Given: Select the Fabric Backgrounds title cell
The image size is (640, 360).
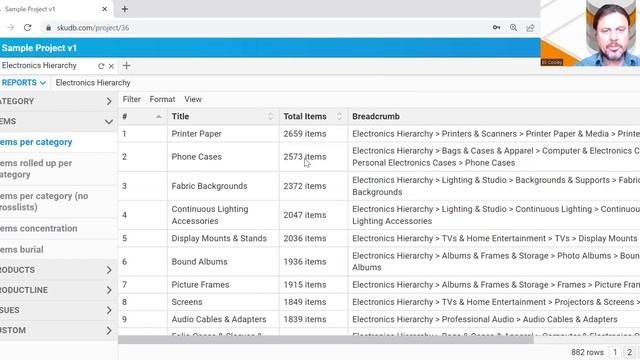Looking at the screenshot, I should pyautogui.click(x=223, y=186).
